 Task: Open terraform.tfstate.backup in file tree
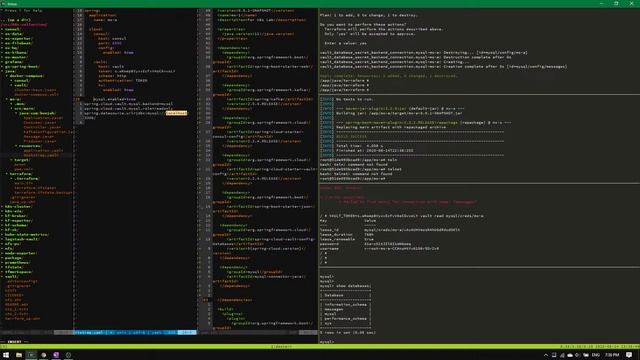point(43,193)
